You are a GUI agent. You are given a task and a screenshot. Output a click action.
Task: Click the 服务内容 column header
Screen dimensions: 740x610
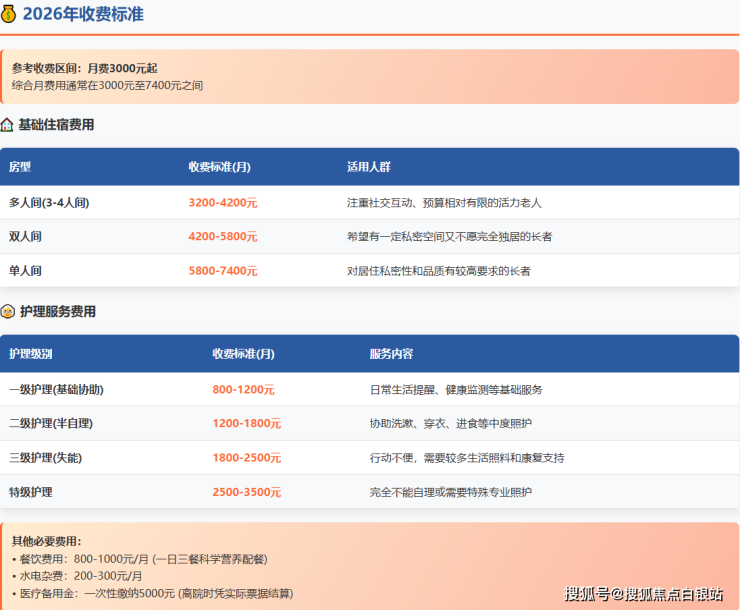[391, 354]
